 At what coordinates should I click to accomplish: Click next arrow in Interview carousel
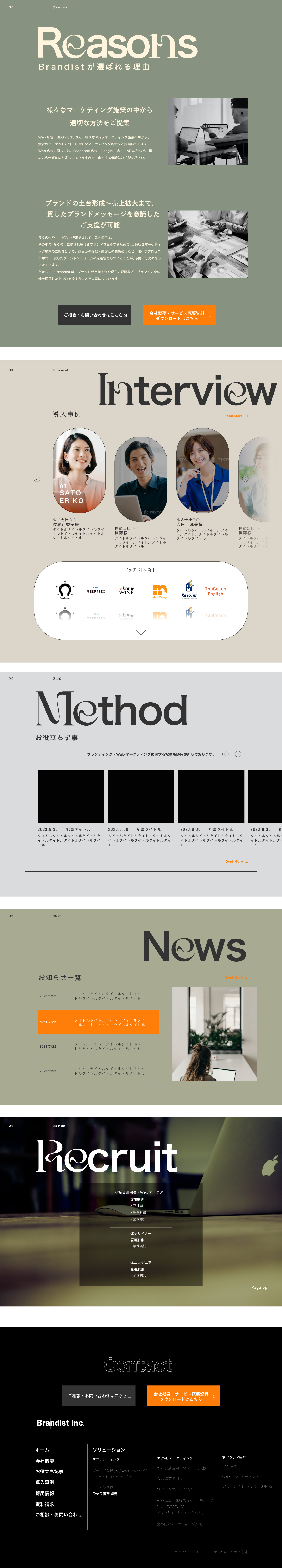(245, 479)
